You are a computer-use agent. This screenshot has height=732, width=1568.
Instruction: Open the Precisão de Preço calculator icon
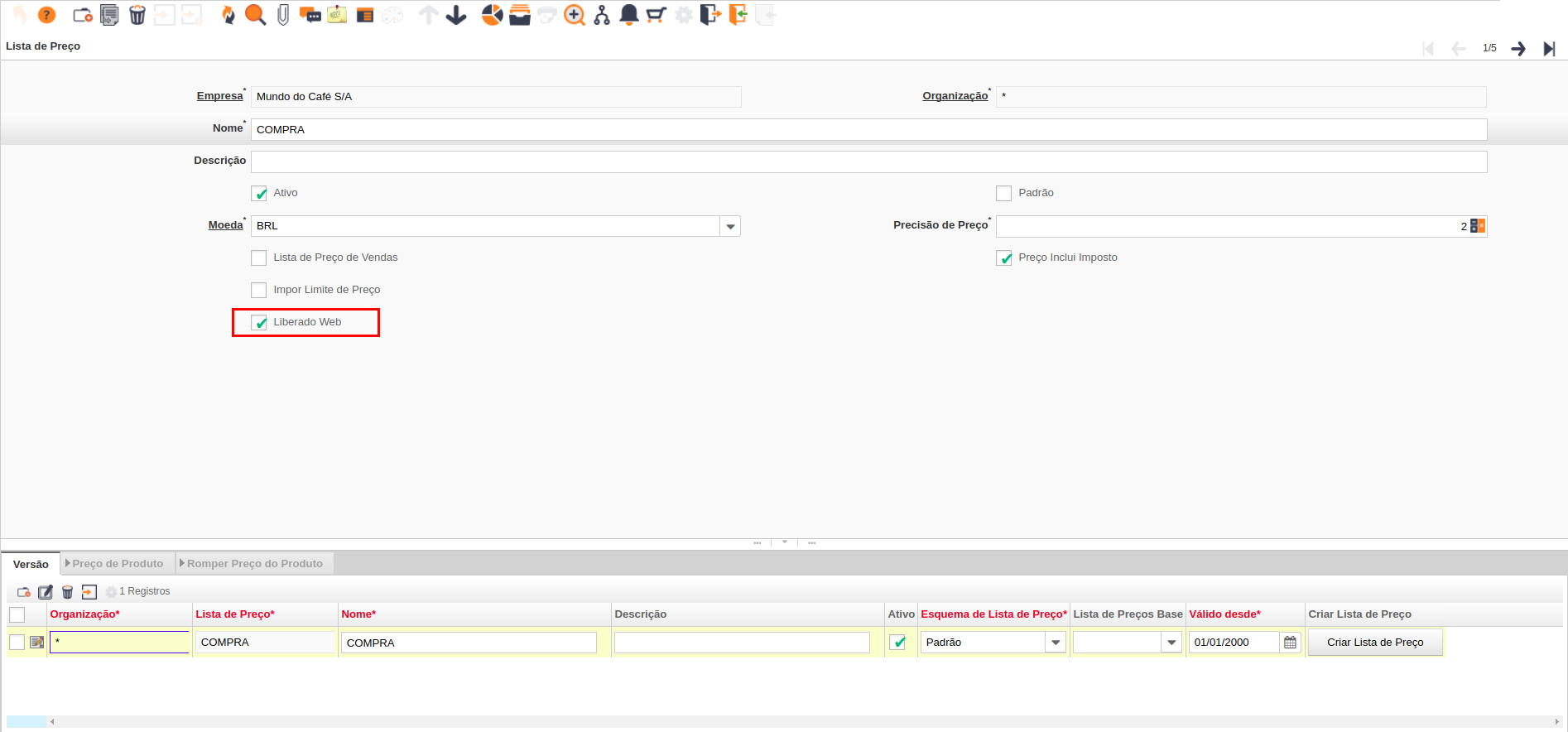(1478, 226)
